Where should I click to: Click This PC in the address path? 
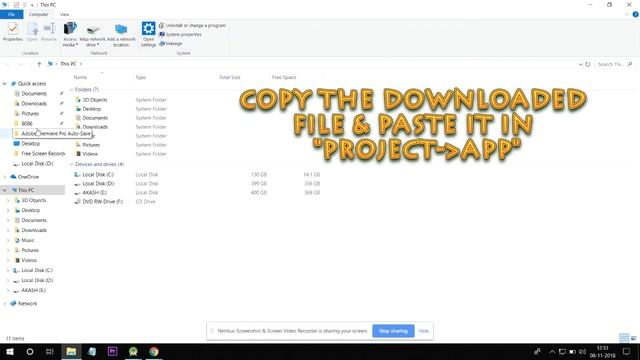point(68,64)
